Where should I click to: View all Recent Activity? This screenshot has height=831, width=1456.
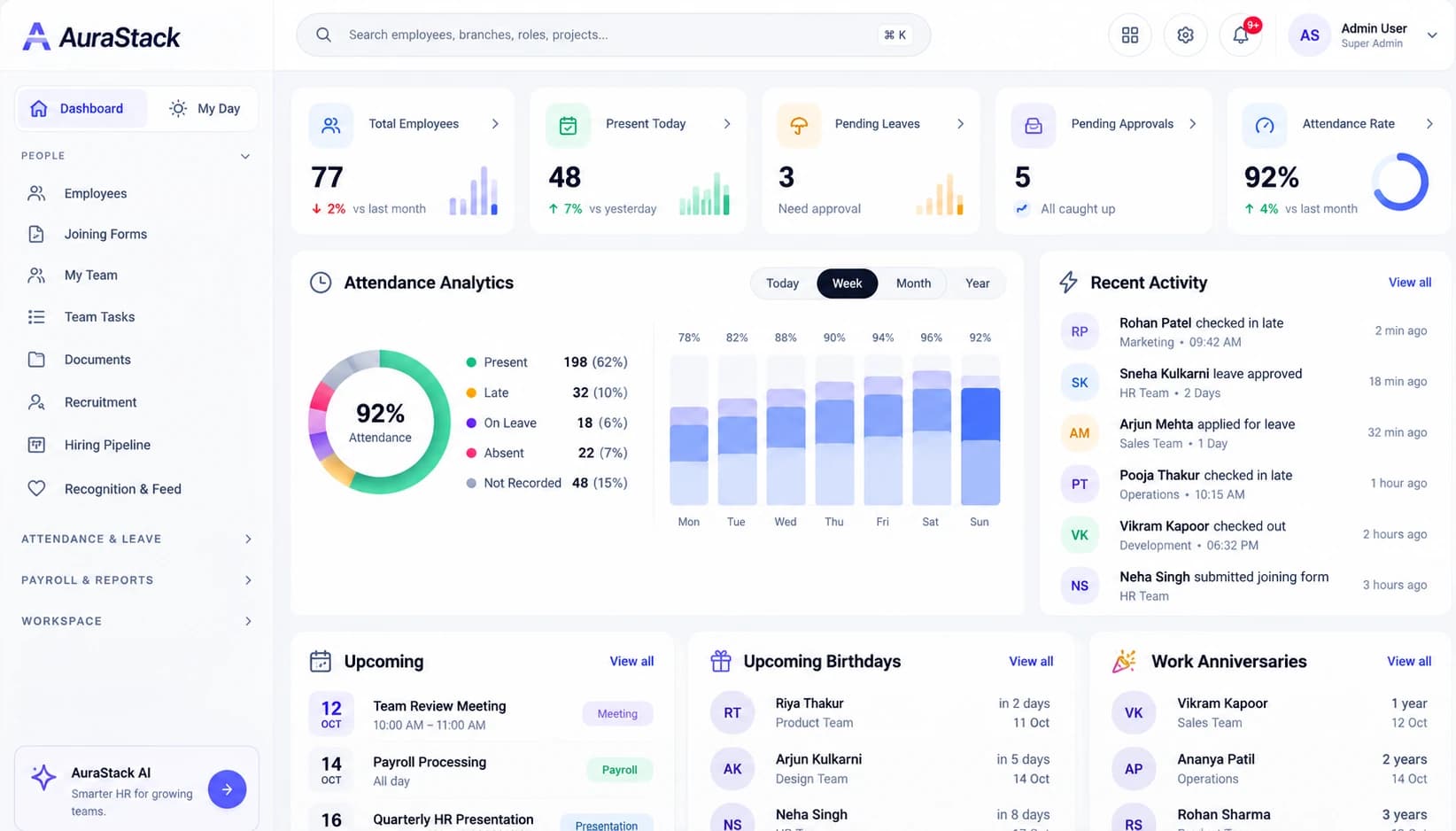pyautogui.click(x=1409, y=283)
